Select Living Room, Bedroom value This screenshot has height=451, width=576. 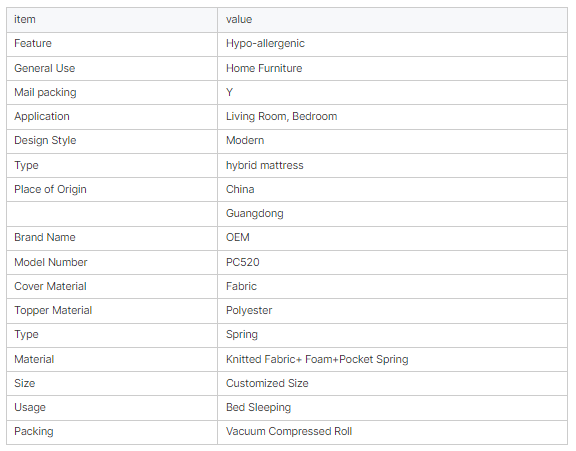pos(281,116)
